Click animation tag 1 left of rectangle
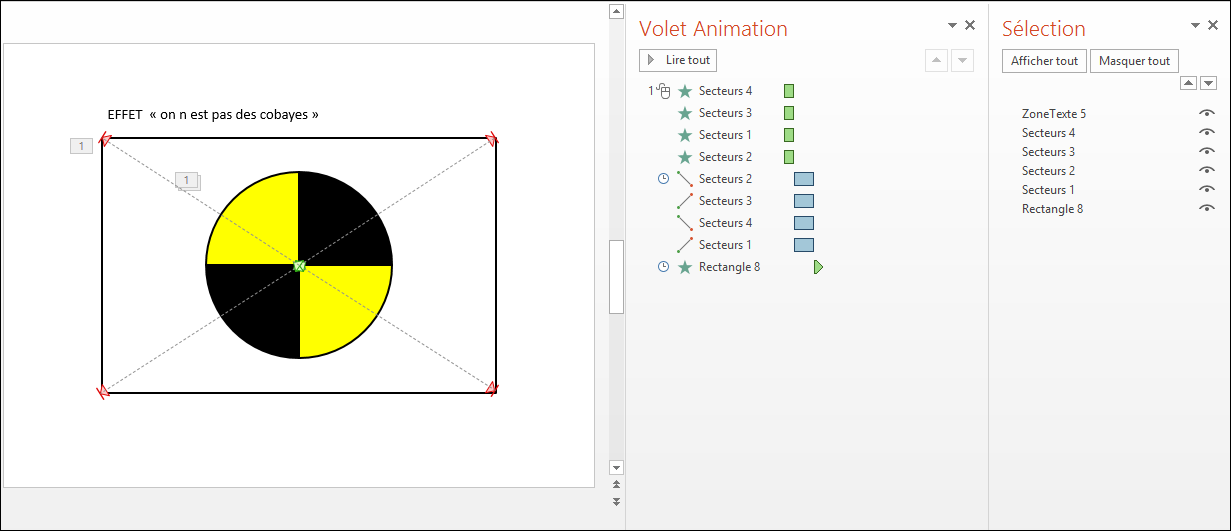The image size is (1231, 531). point(81,146)
